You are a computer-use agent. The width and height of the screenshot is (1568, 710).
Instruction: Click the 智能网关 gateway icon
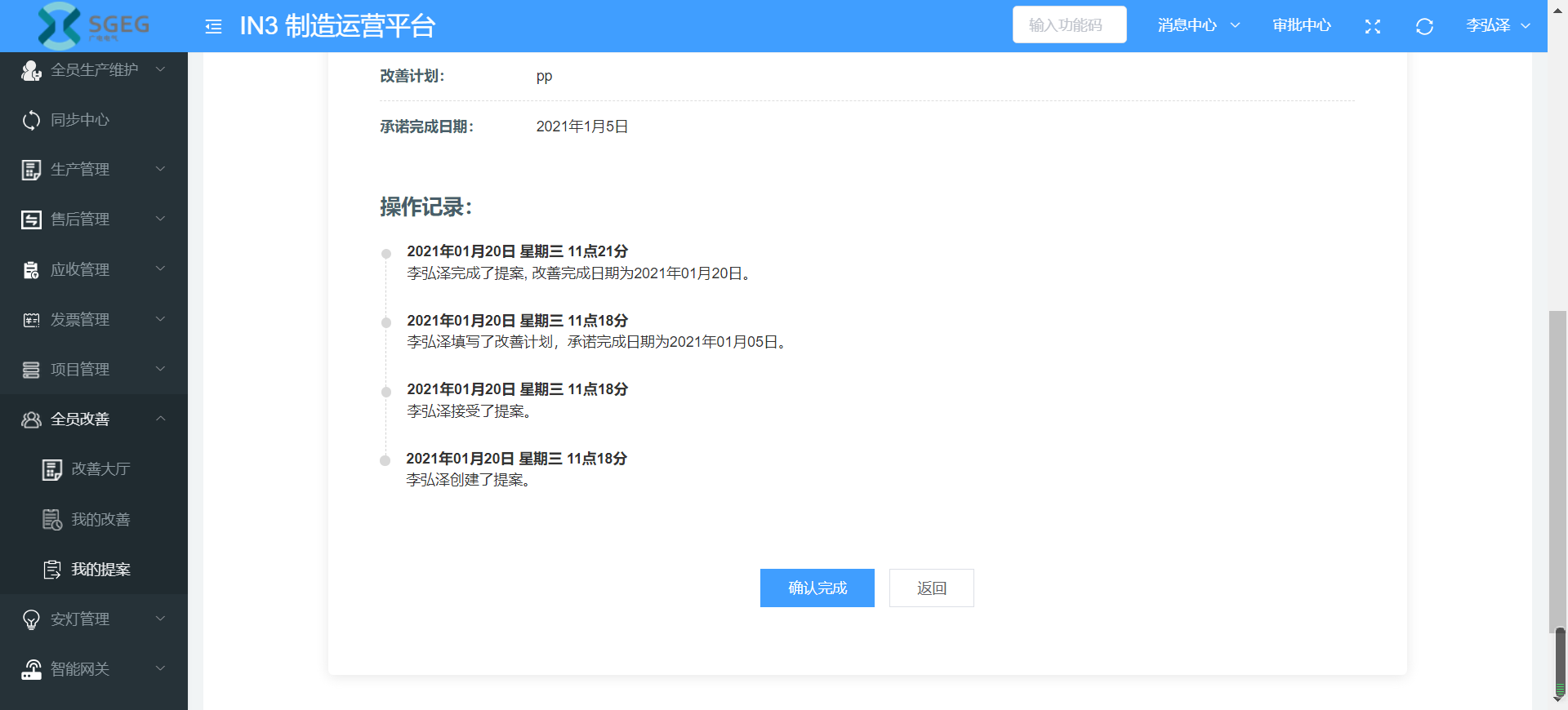[31, 669]
